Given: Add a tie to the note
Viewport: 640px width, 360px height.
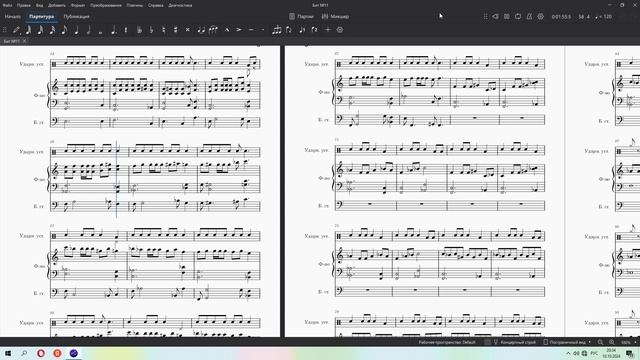Looking at the screenshot, I should coord(201,30).
